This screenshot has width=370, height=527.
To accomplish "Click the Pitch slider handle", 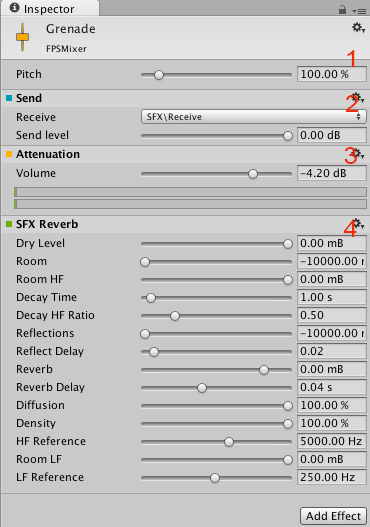I will pyautogui.click(x=159, y=75).
